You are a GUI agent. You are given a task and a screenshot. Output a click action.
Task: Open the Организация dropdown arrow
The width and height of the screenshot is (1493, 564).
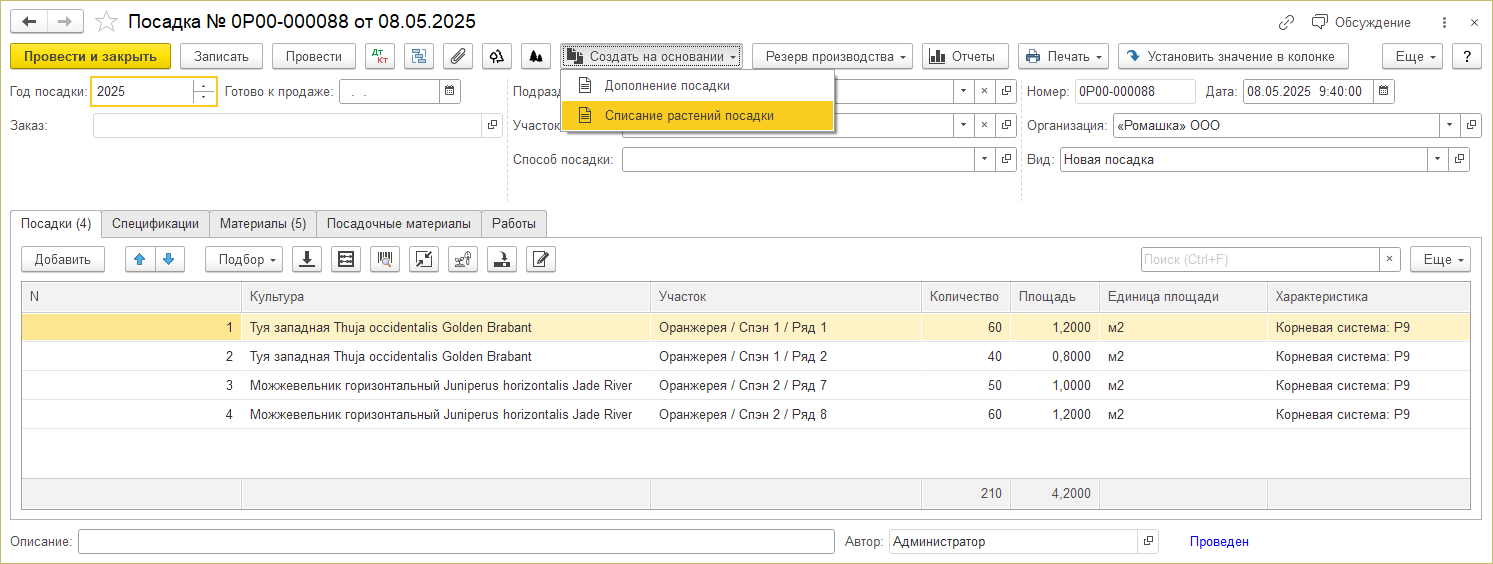pos(1449,126)
